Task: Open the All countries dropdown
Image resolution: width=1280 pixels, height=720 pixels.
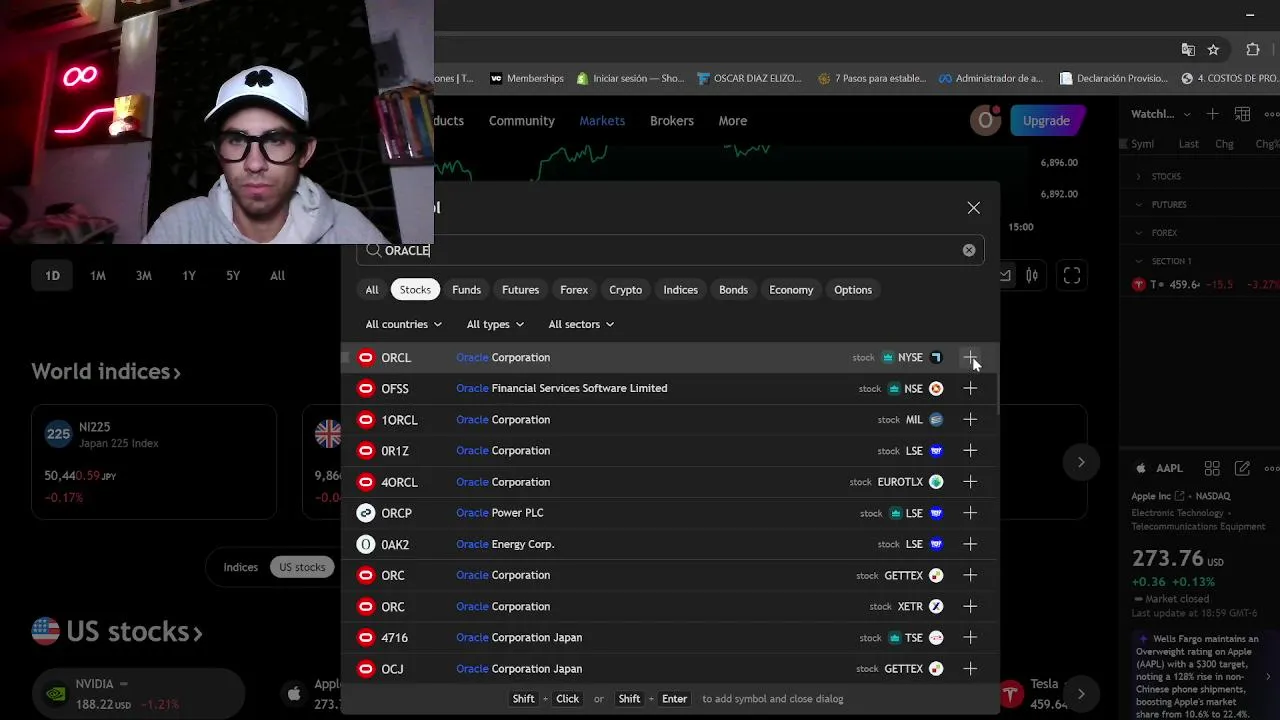Action: pos(404,324)
